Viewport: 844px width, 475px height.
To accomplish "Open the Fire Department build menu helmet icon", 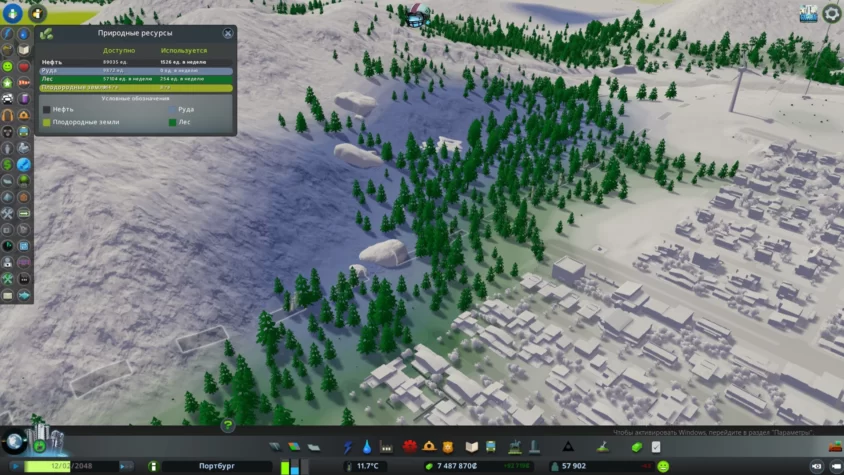I will point(429,447).
